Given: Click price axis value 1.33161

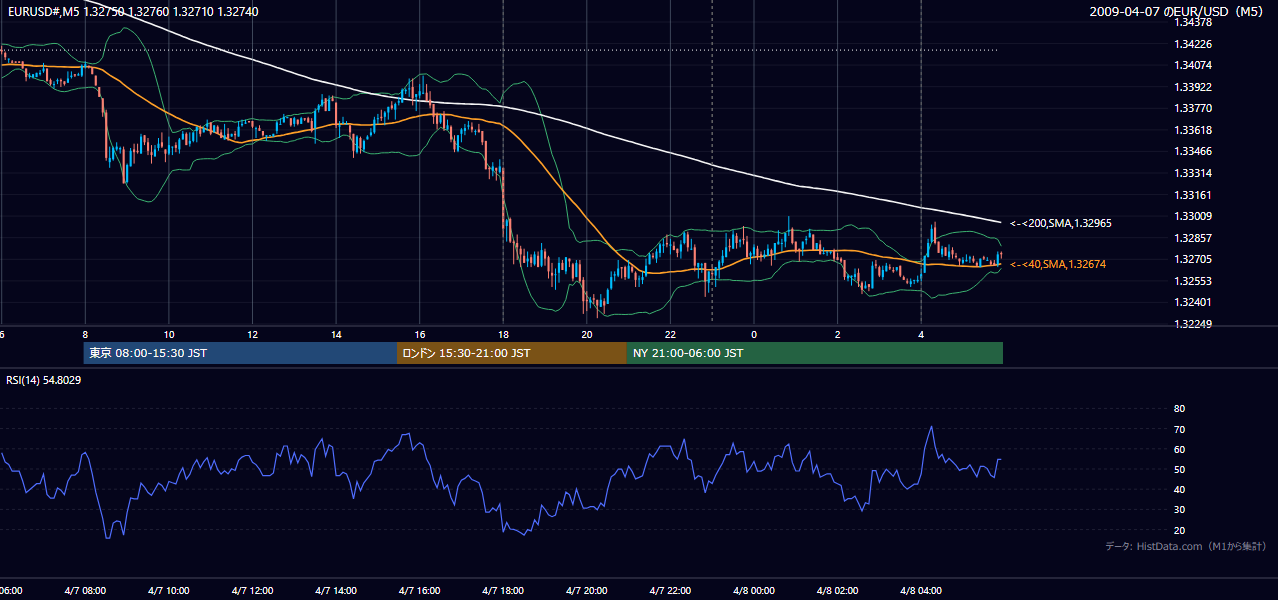Looking at the screenshot, I should [x=1193, y=195].
